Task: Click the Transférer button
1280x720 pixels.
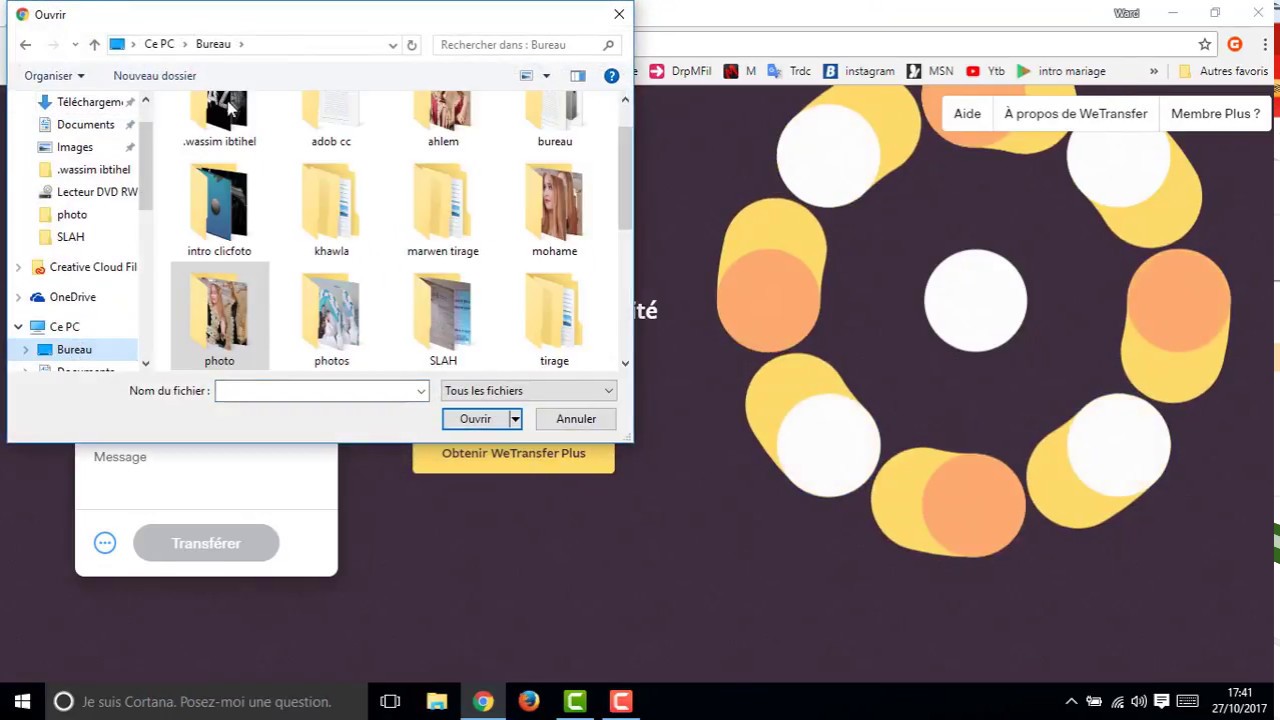Action: [206, 543]
